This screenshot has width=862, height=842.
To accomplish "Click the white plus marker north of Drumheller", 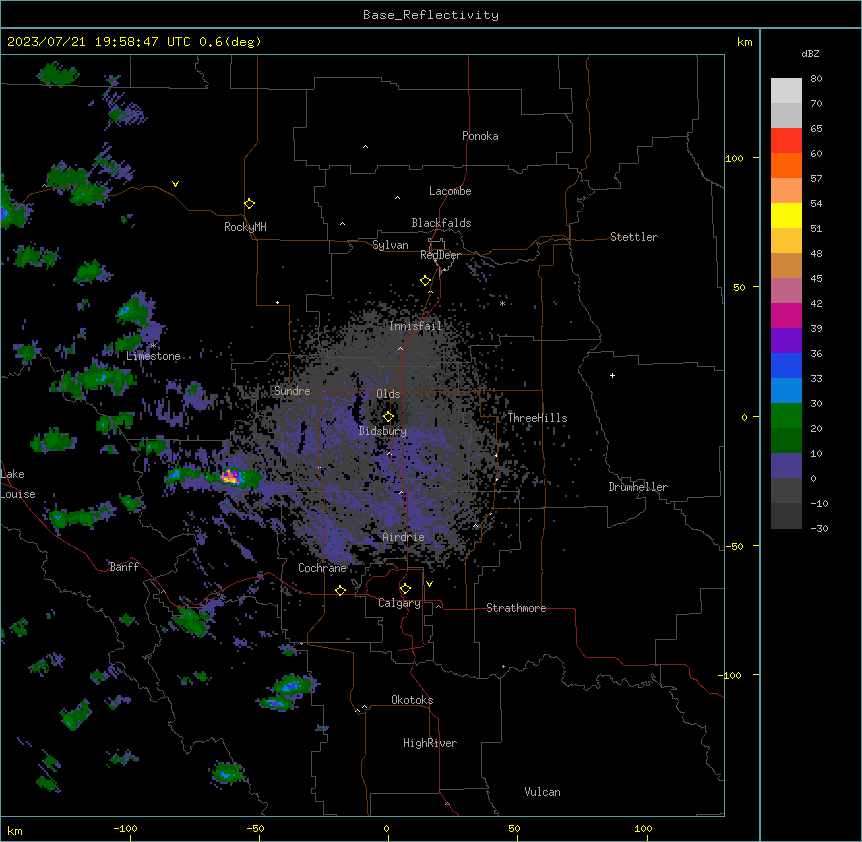I will tap(612, 375).
